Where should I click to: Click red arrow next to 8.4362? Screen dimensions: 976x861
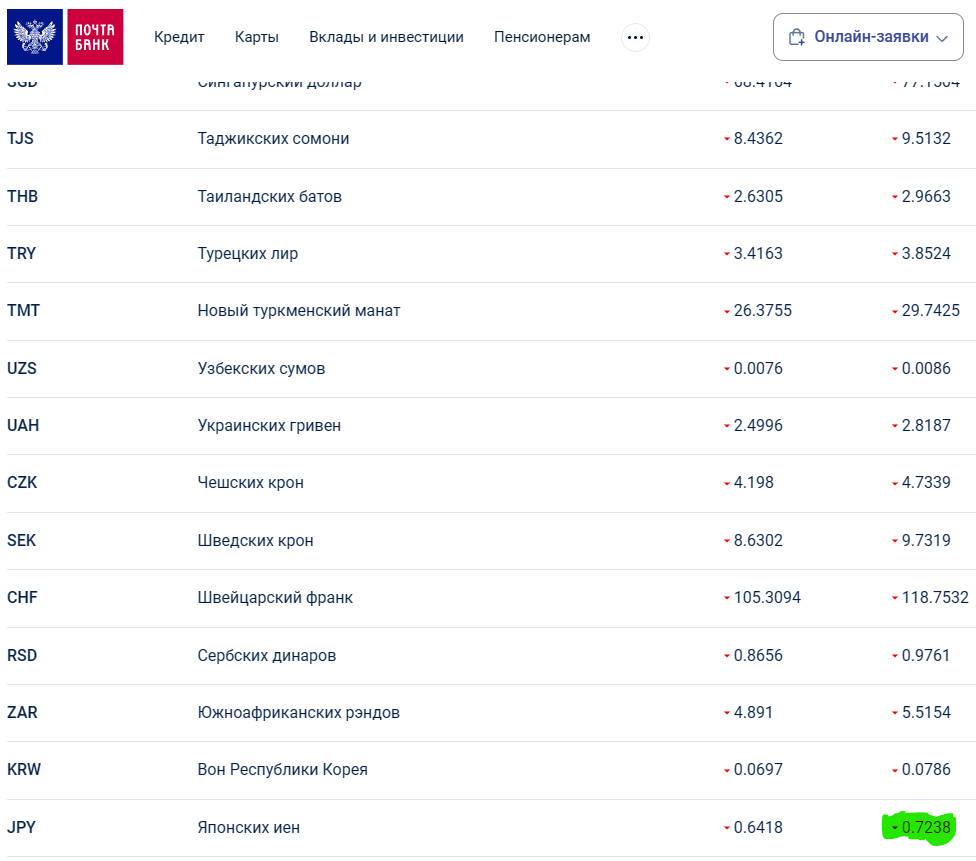(x=727, y=140)
